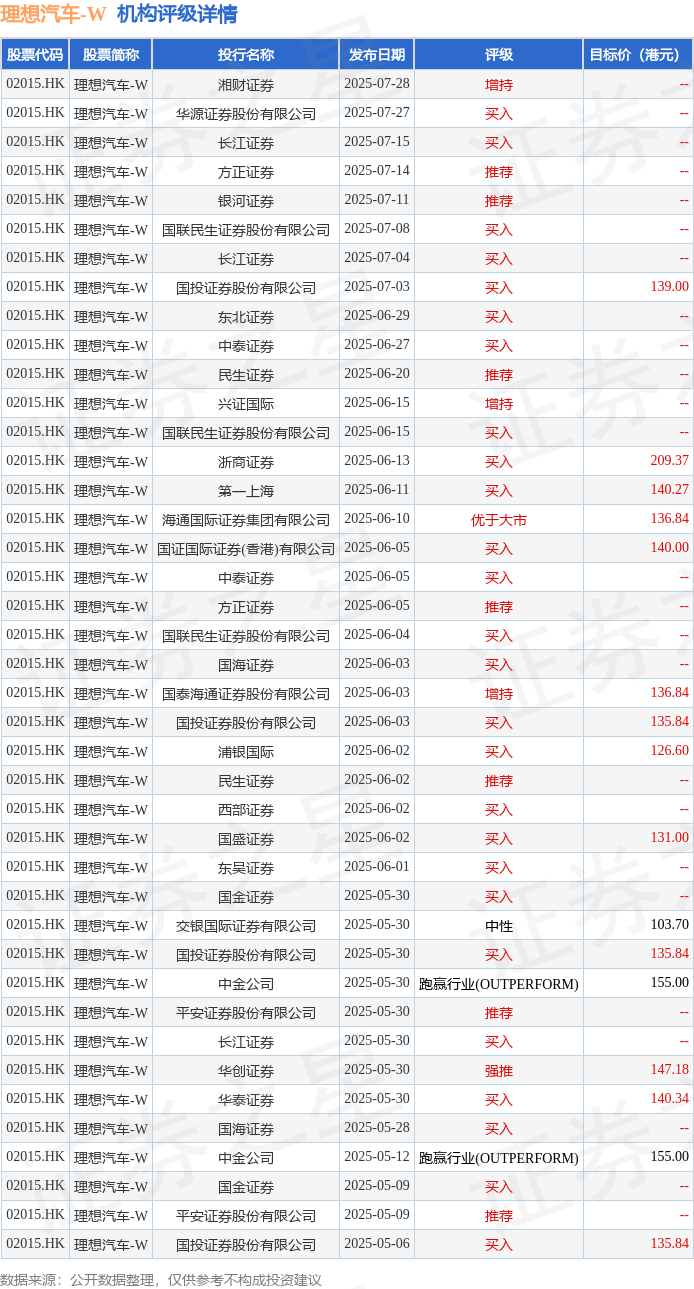Image resolution: width=694 pixels, height=1289 pixels.
Task: Click the target price 131.00
Action: tap(669, 838)
